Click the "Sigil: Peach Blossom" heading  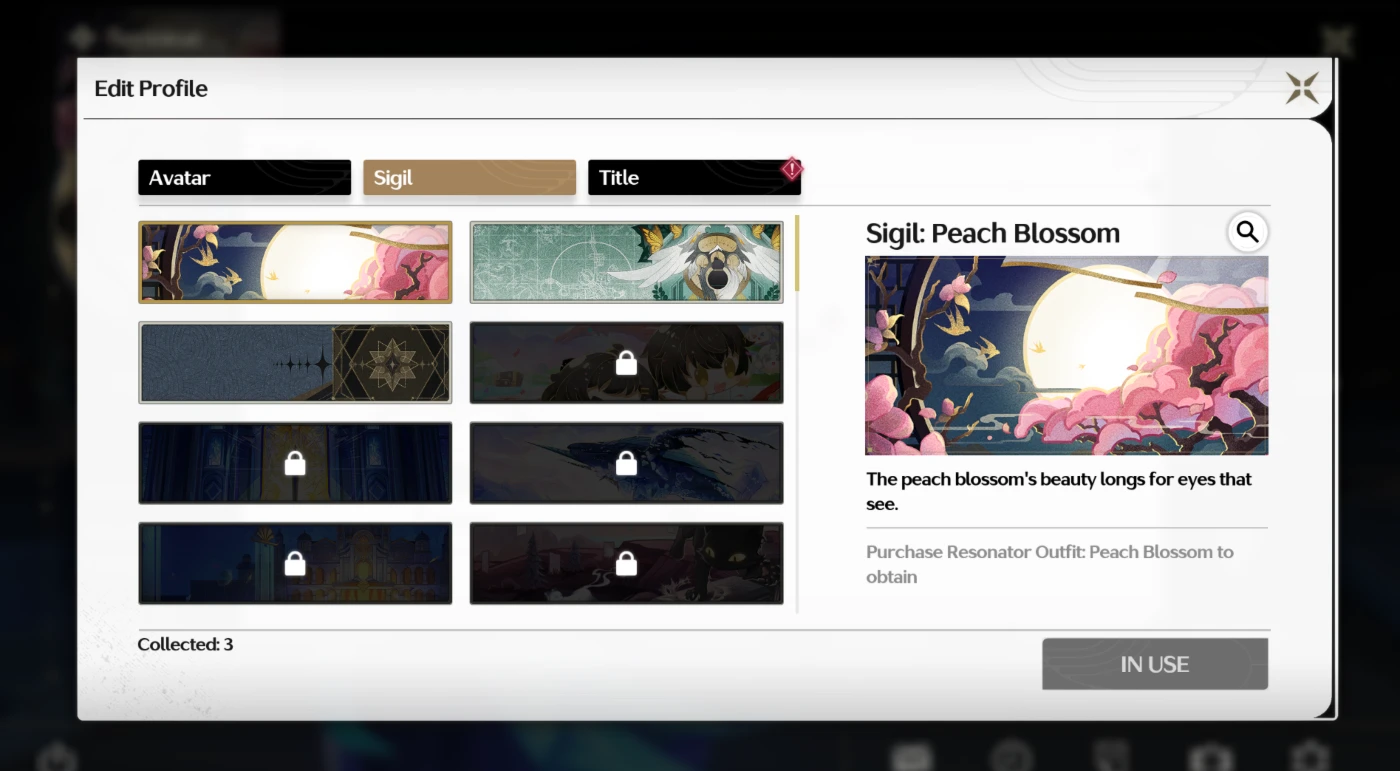[993, 233]
